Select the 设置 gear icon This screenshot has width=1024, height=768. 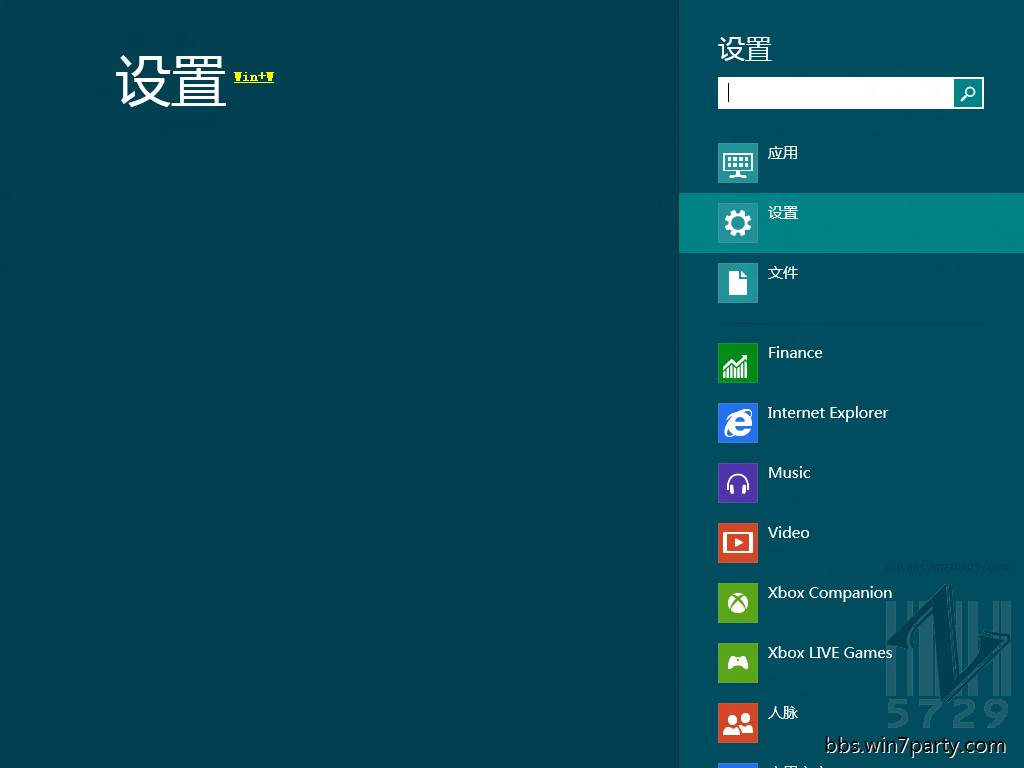738,223
